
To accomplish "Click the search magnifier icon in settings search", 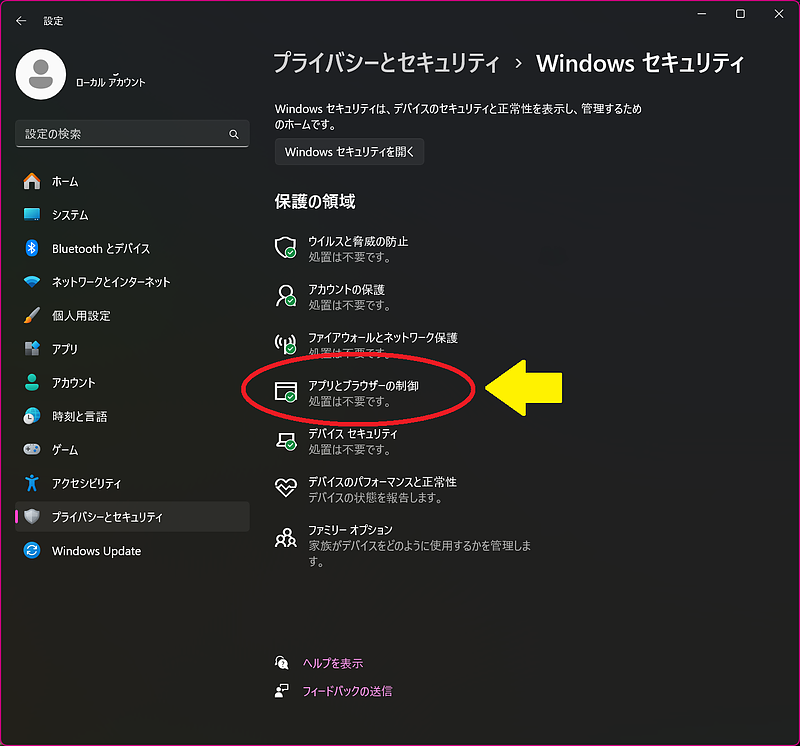I will [234, 134].
